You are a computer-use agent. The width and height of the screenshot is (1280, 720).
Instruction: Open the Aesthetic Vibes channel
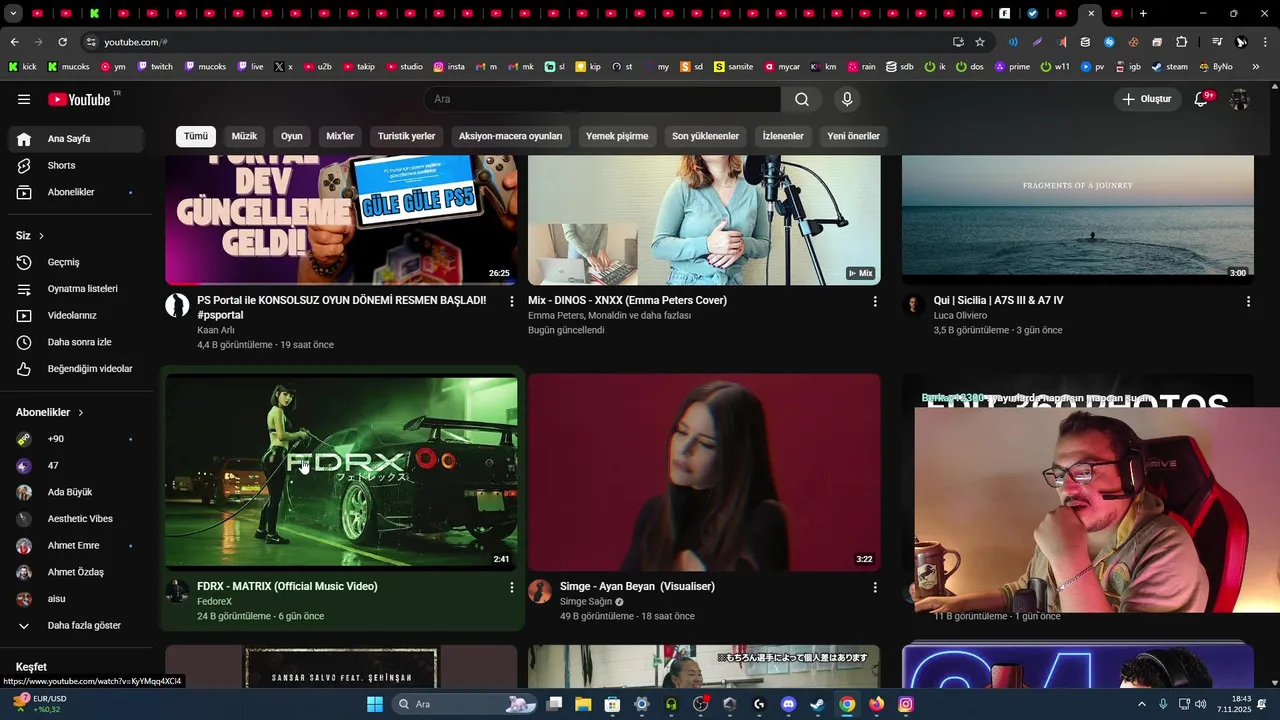click(x=76, y=519)
